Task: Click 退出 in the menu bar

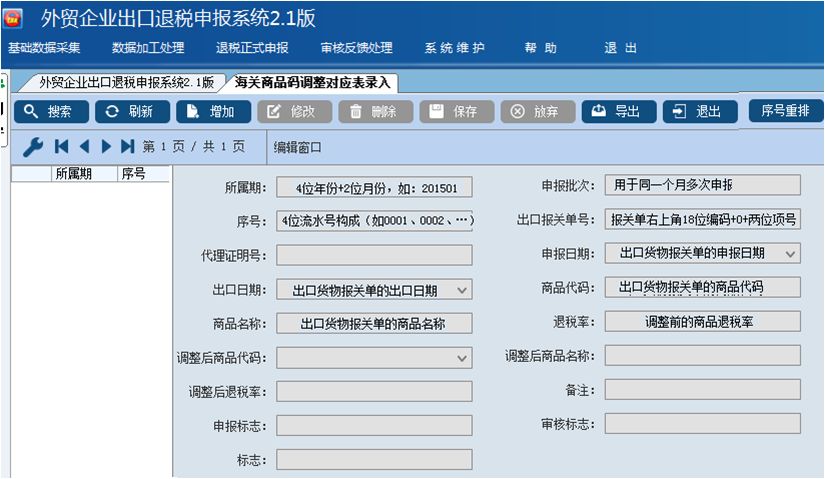Action: coord(620,48)
